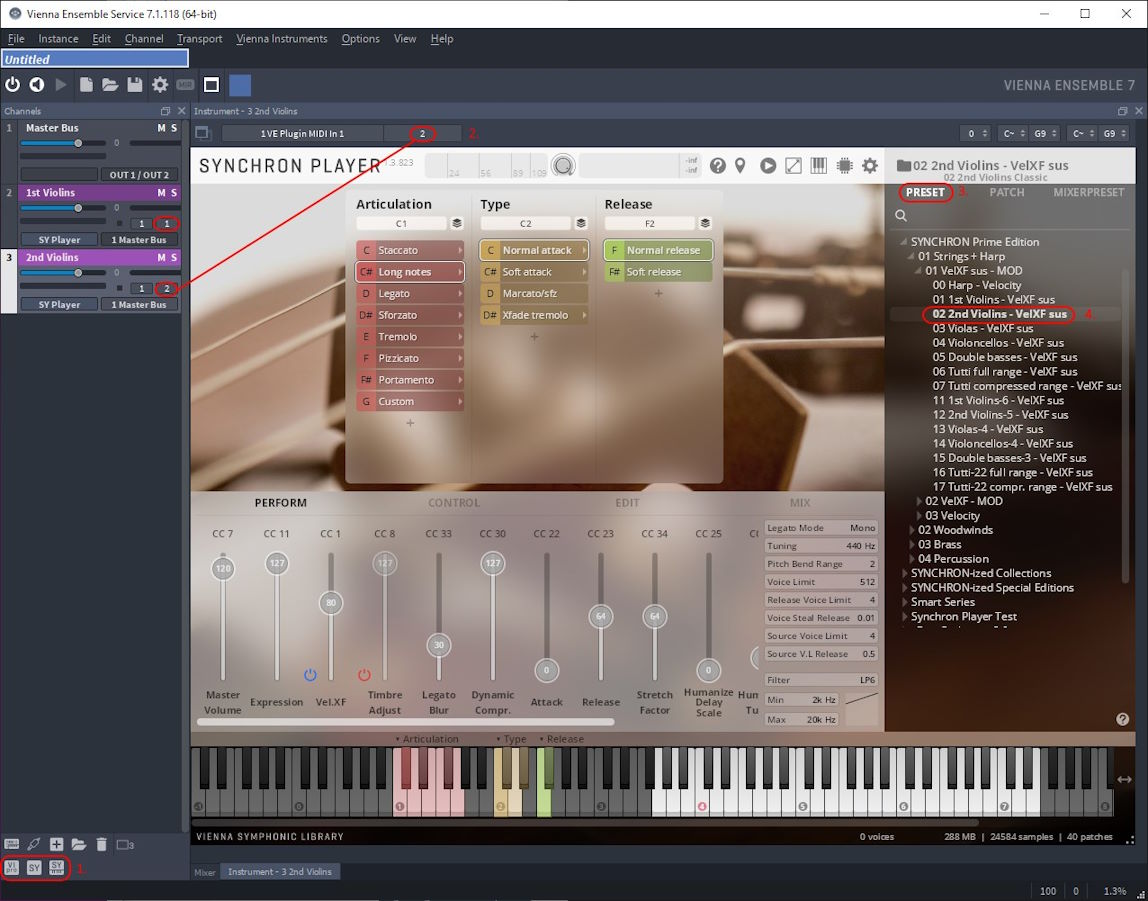Click the window icon left of VE Plugin MIDI In
Image resolution: width=1148 pixels, height=901 pixels.
pos(202,133)
